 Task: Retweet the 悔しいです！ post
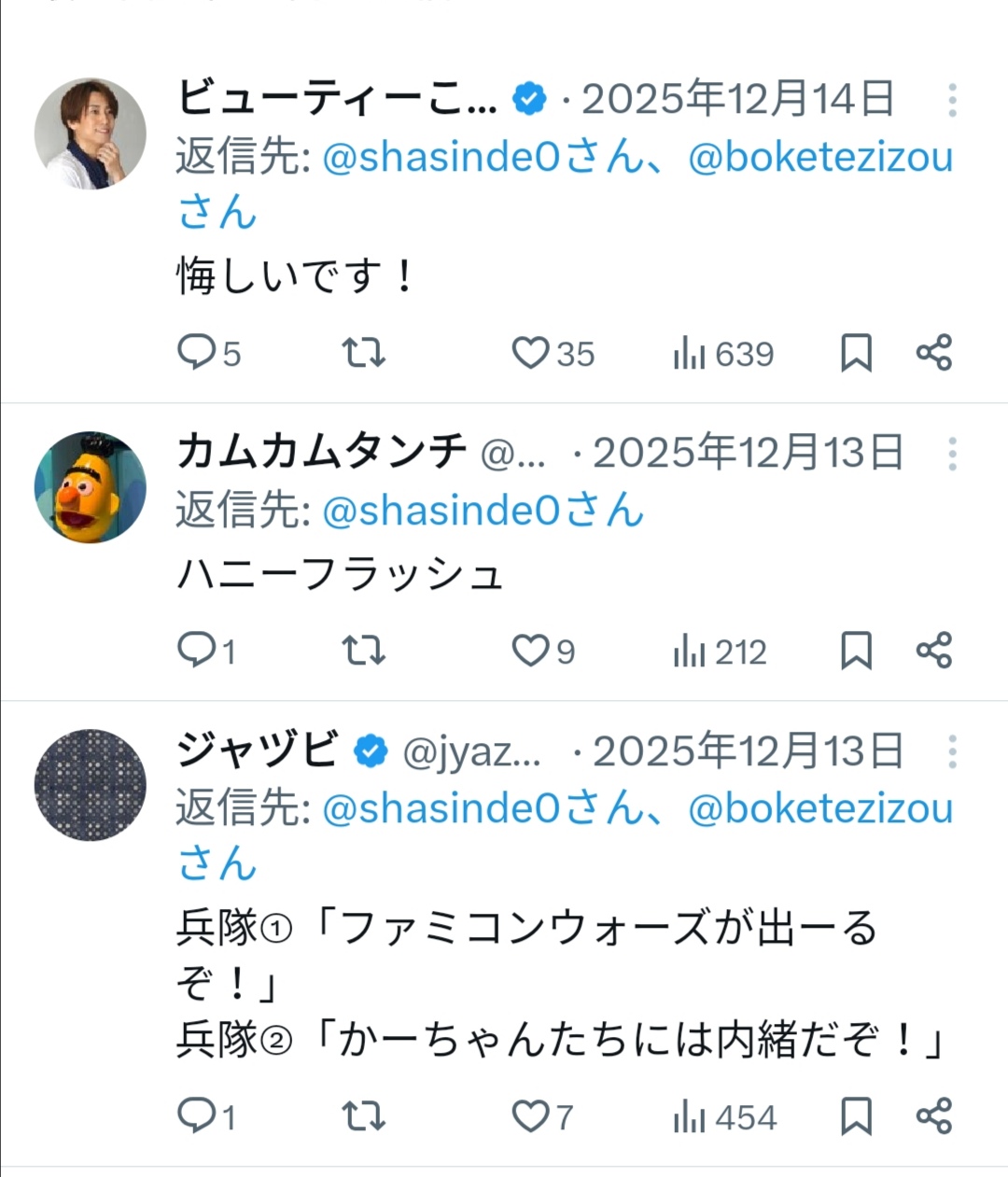click(363, 353)
